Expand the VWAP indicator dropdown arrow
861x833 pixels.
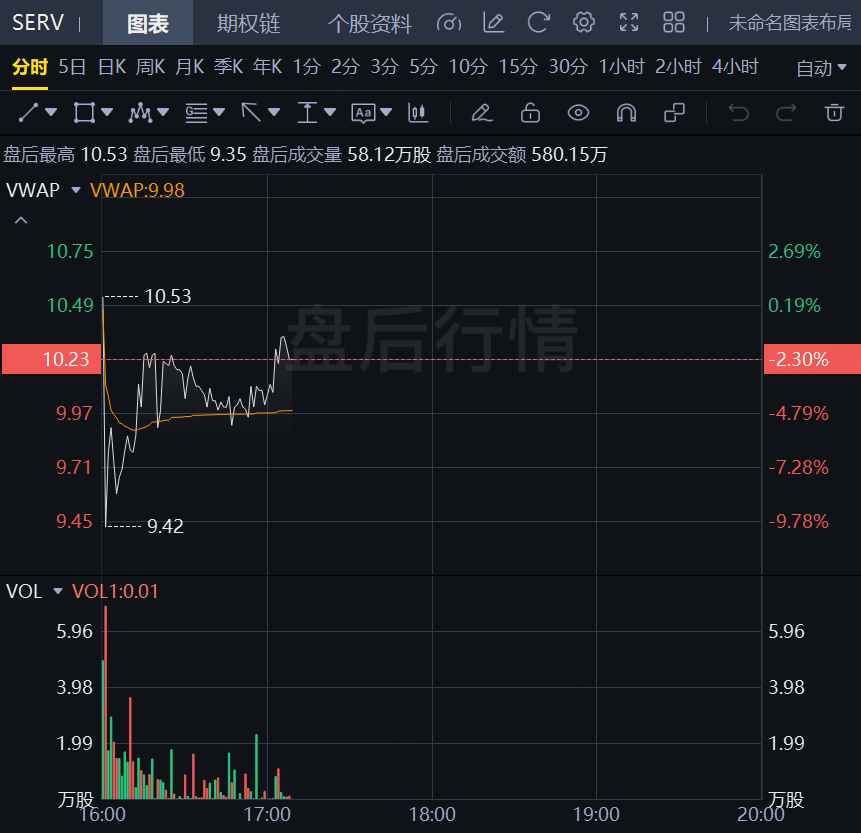[x=75, y=189]
